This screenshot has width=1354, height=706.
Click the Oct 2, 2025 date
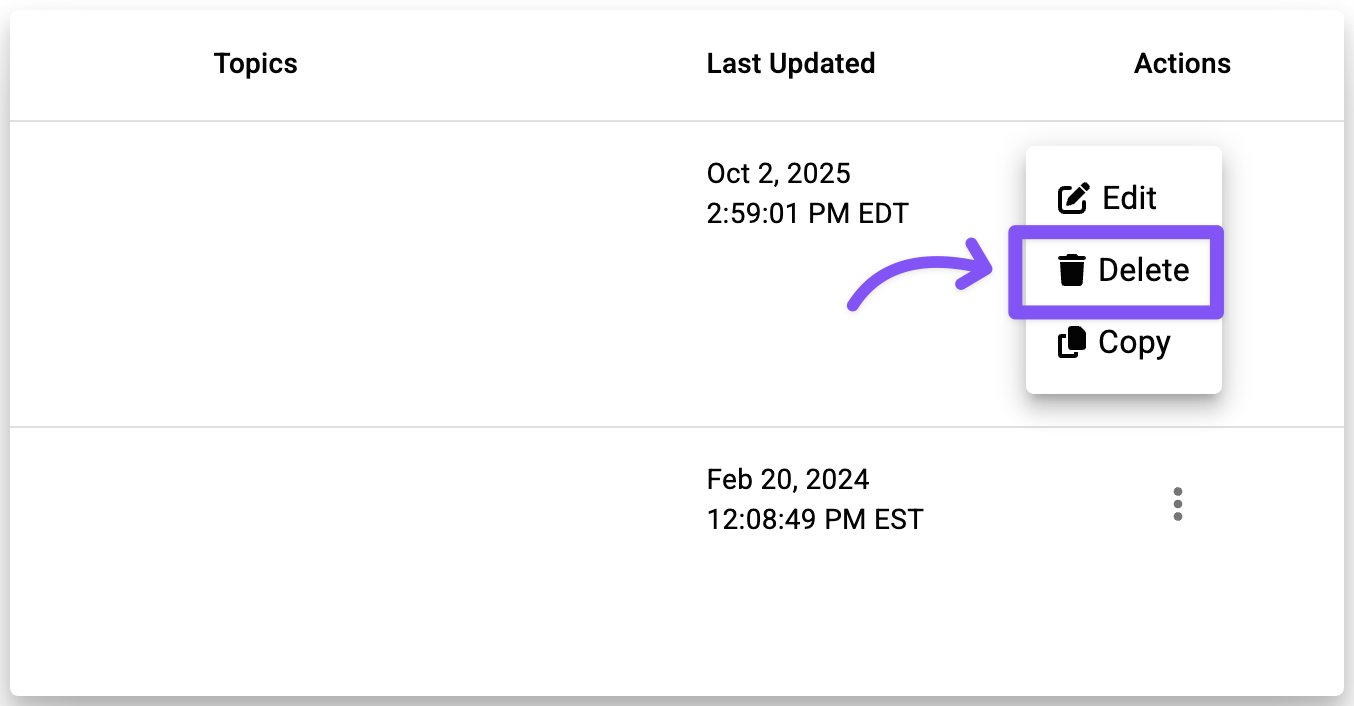pos(778,173)
